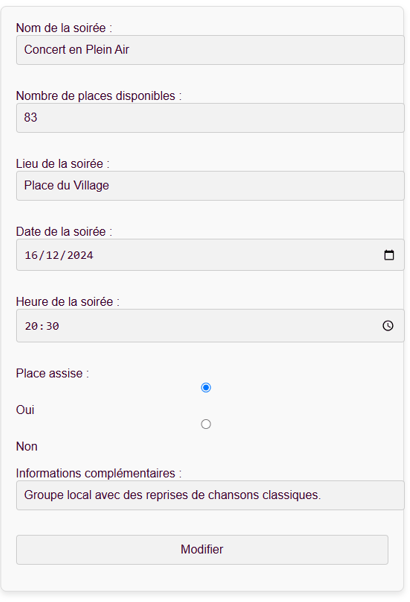410x602 pixels.
Task: Select the day segment 16 in the date
Action: [31, 255]
